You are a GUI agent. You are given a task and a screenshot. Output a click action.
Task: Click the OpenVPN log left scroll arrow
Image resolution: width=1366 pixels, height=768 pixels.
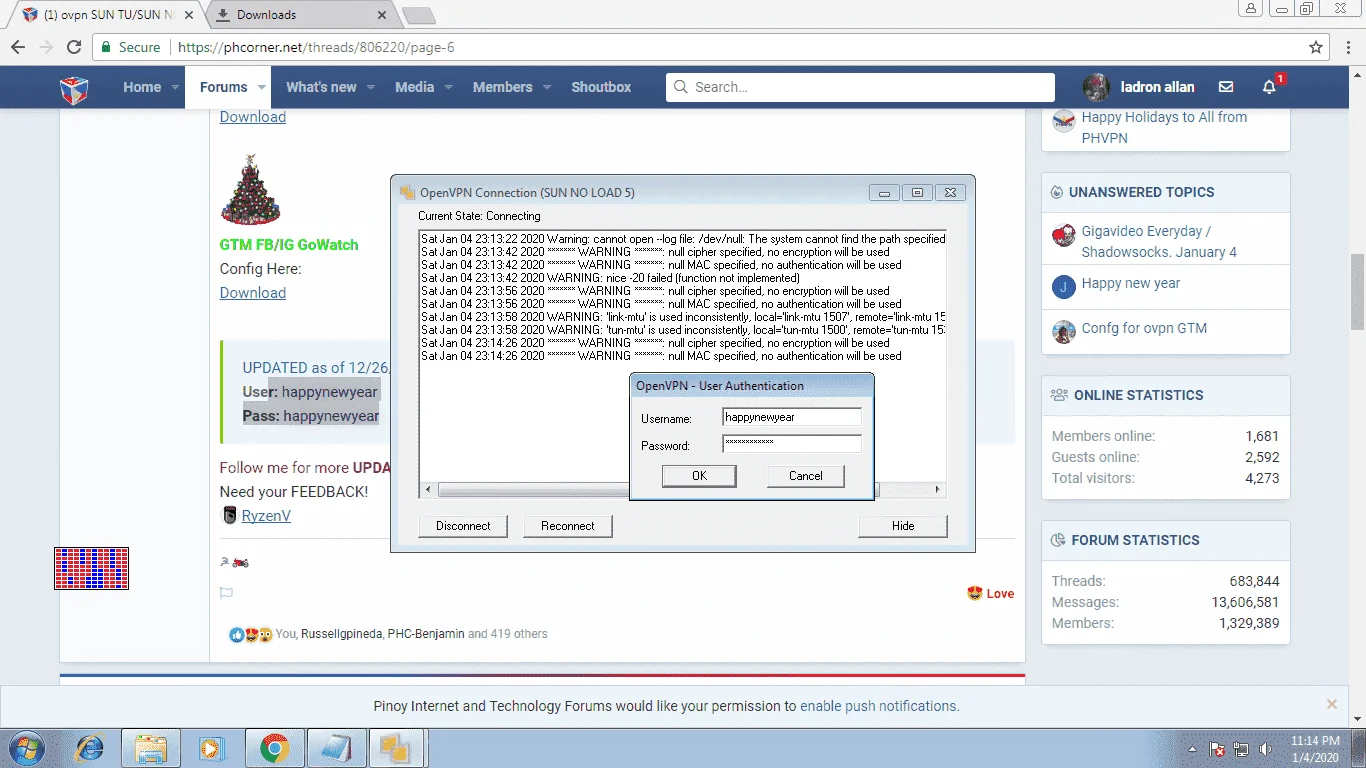tap(428, 490)
